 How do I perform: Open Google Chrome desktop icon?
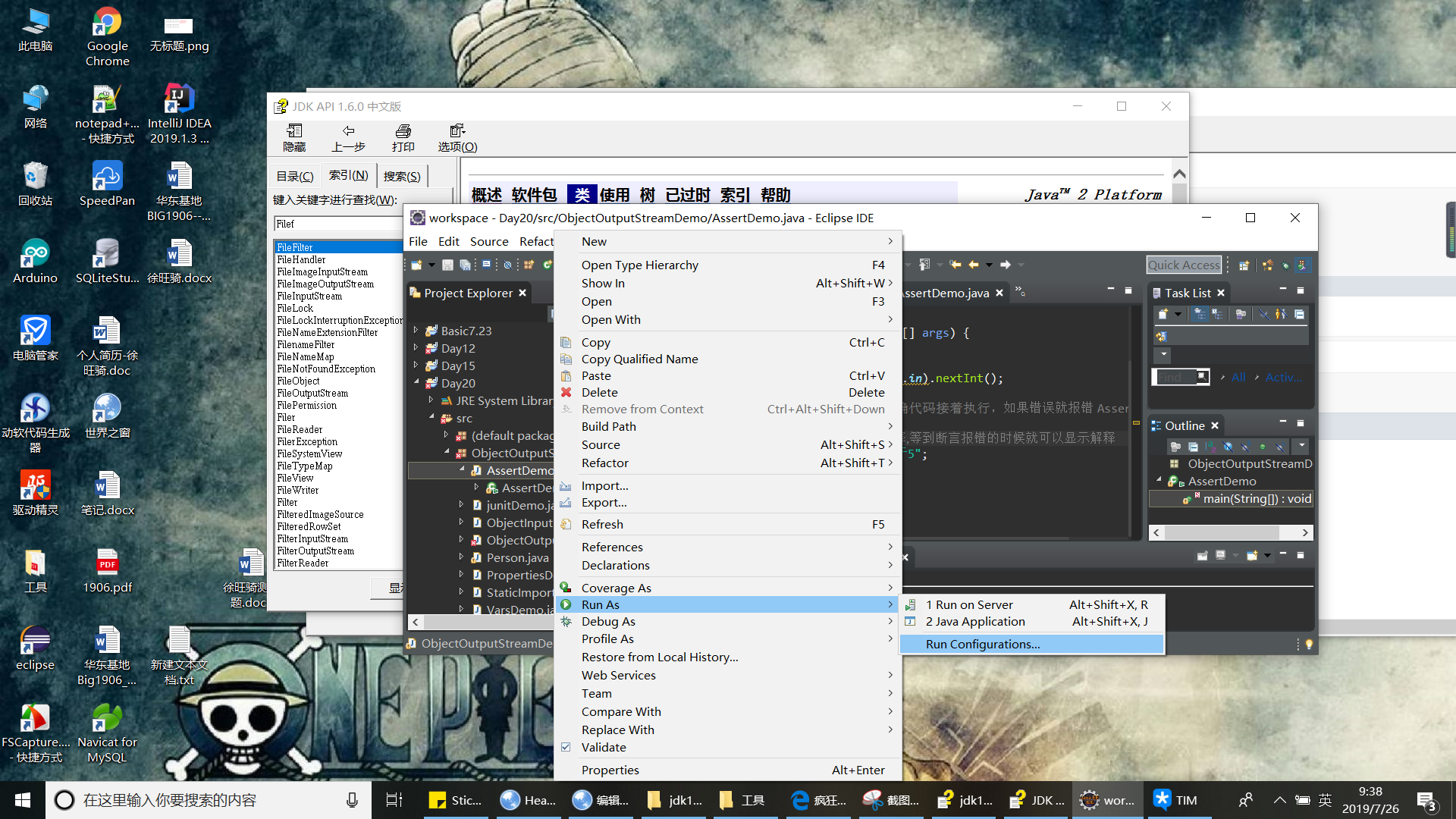point(107,36)
